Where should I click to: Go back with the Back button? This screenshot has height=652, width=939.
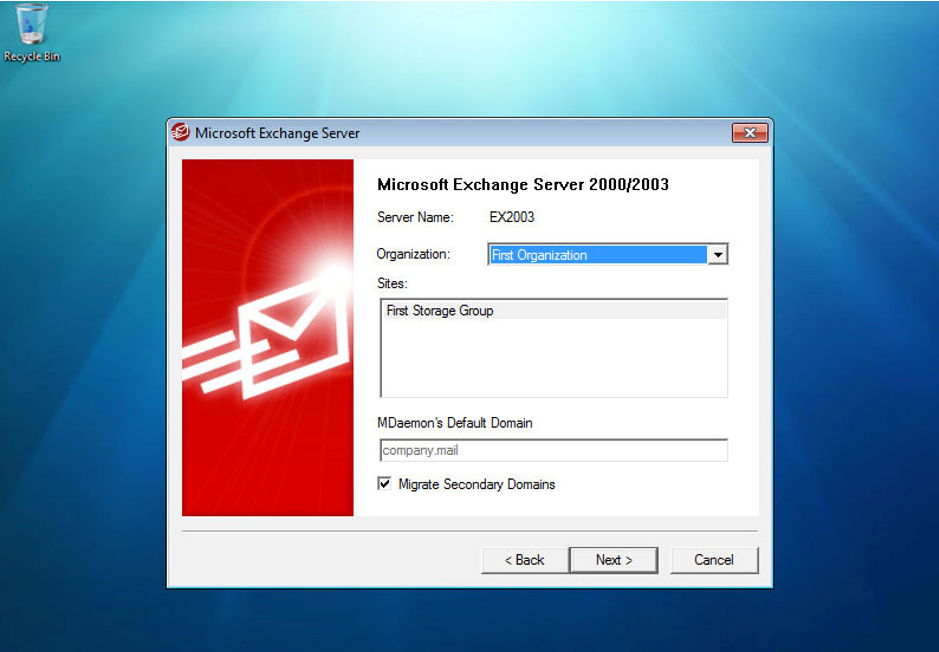524,560
